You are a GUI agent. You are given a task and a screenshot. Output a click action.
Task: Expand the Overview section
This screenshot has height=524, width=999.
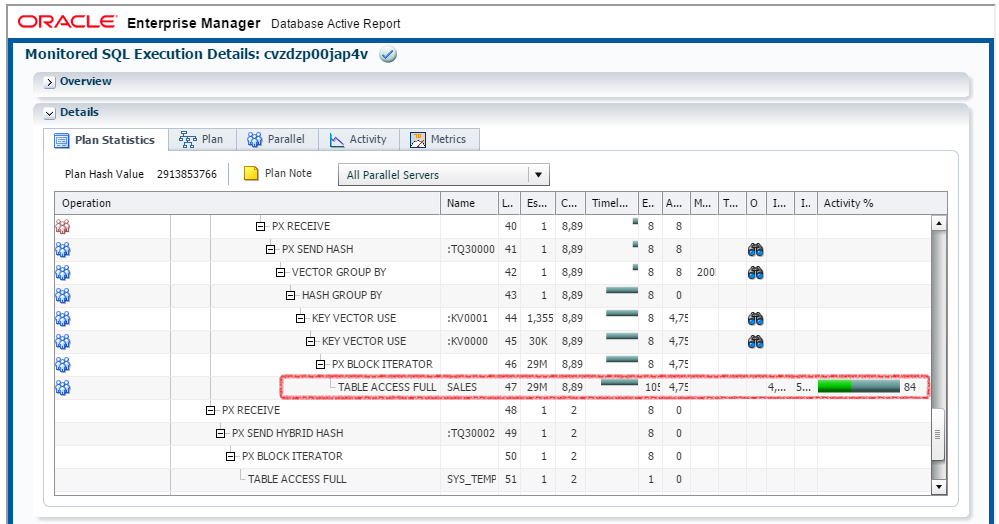pyautogui.click(x=50, y=82)
